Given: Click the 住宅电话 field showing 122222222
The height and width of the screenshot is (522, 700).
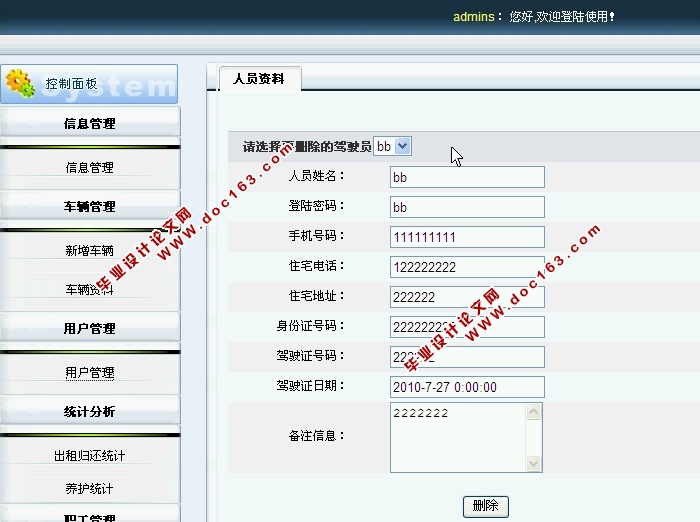Looking at the screenshot, I should [x=467, y=267].
